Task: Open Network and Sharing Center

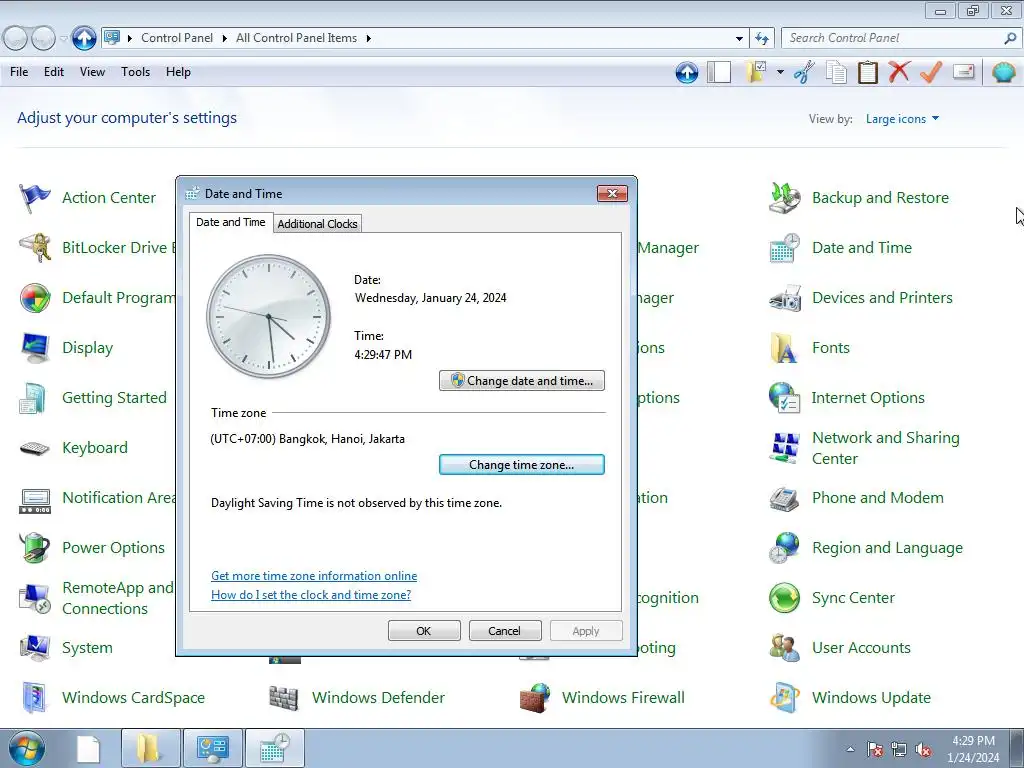Action: [x=865, y=448]
